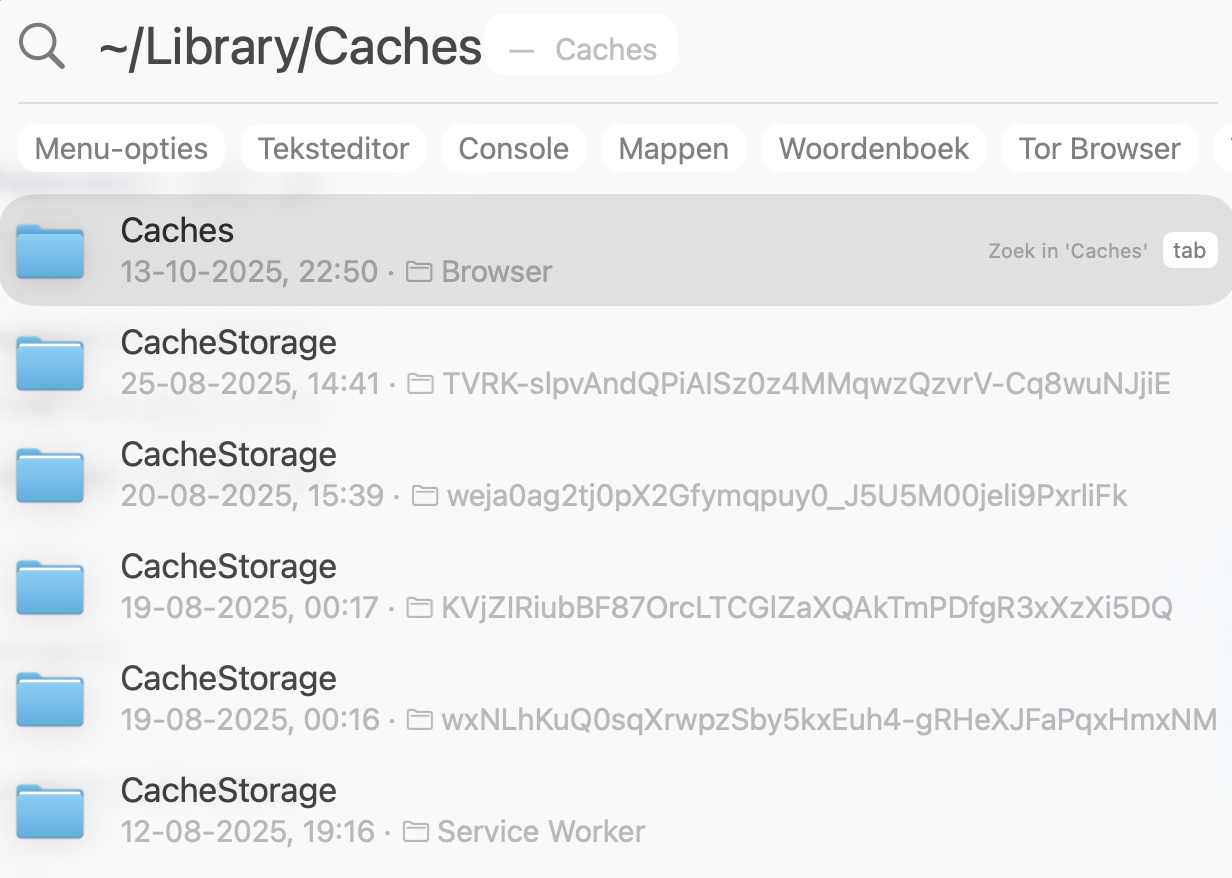Click the Tor Browser filter
Viewport: 1232px width, 878px height.
(x=1099, y=148)
